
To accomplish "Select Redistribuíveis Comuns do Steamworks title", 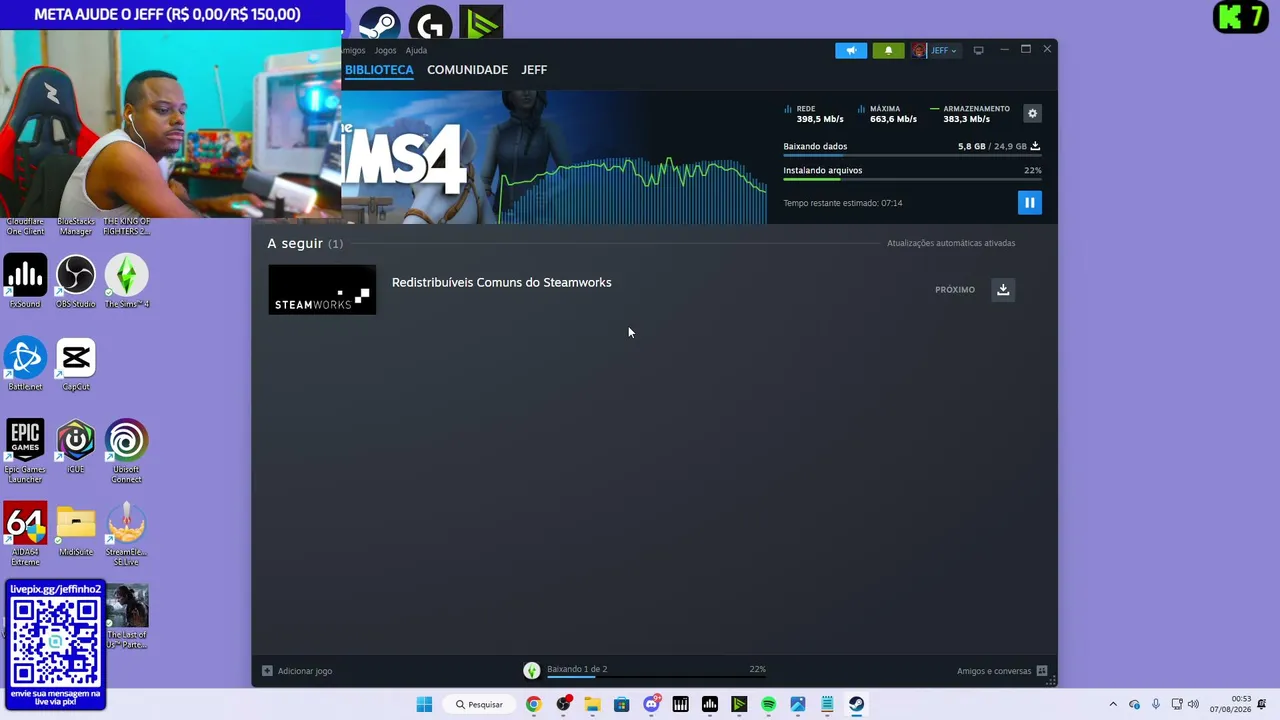I will tap(501, 283).
